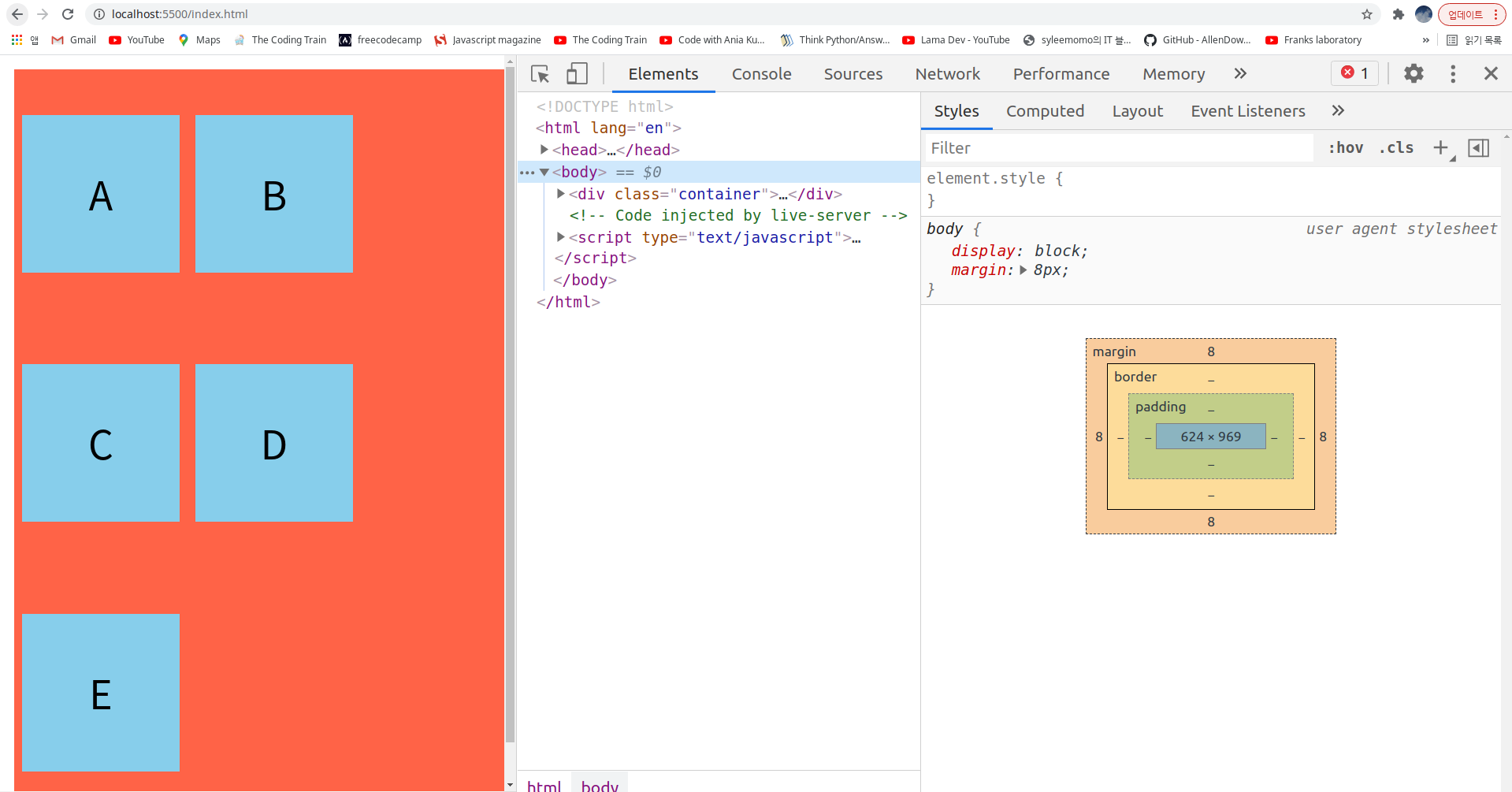Select the closing </html> tag line
Screen dimensions: 1512x792
pyautogui.click(x=568, y=302)
